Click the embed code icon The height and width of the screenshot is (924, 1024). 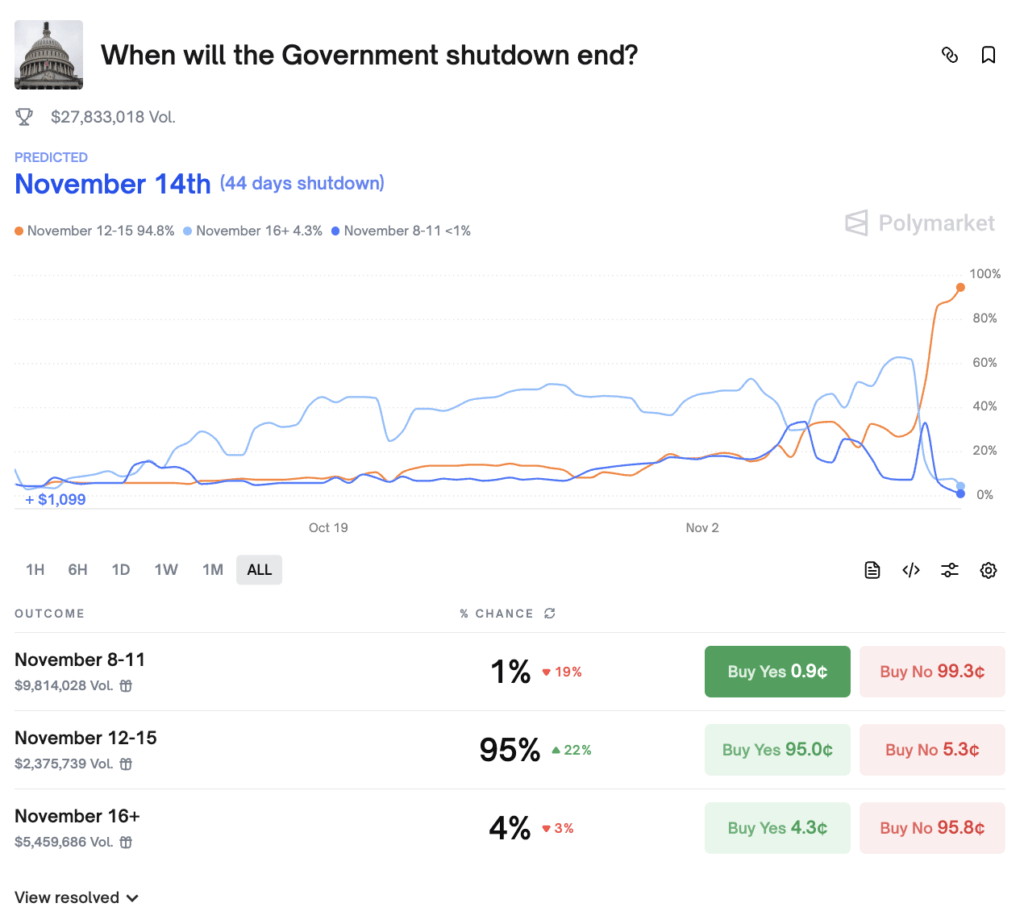tap(910, 570)
